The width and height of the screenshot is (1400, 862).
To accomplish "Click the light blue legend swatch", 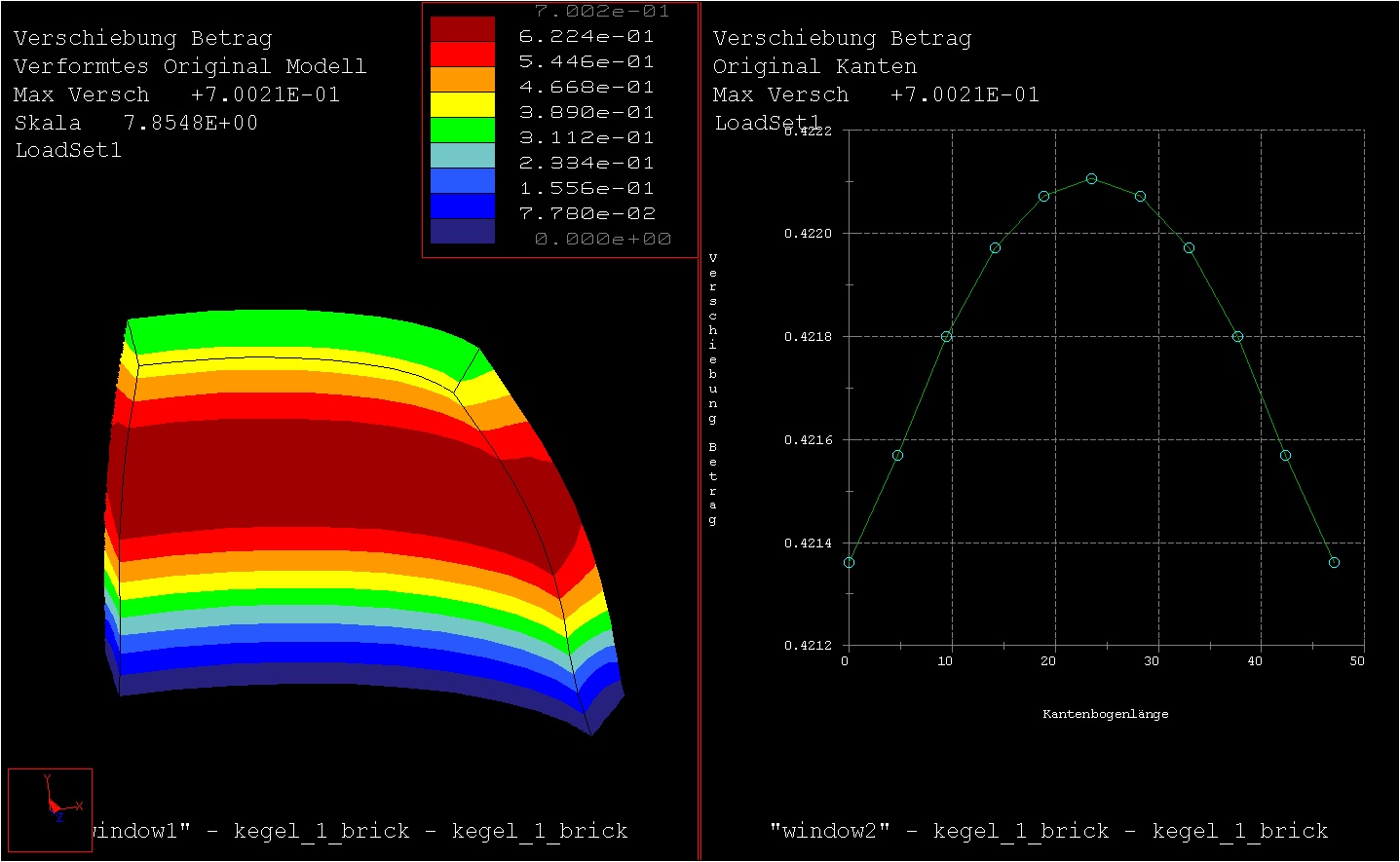I will pyautogui.click(x=463, y=181).
